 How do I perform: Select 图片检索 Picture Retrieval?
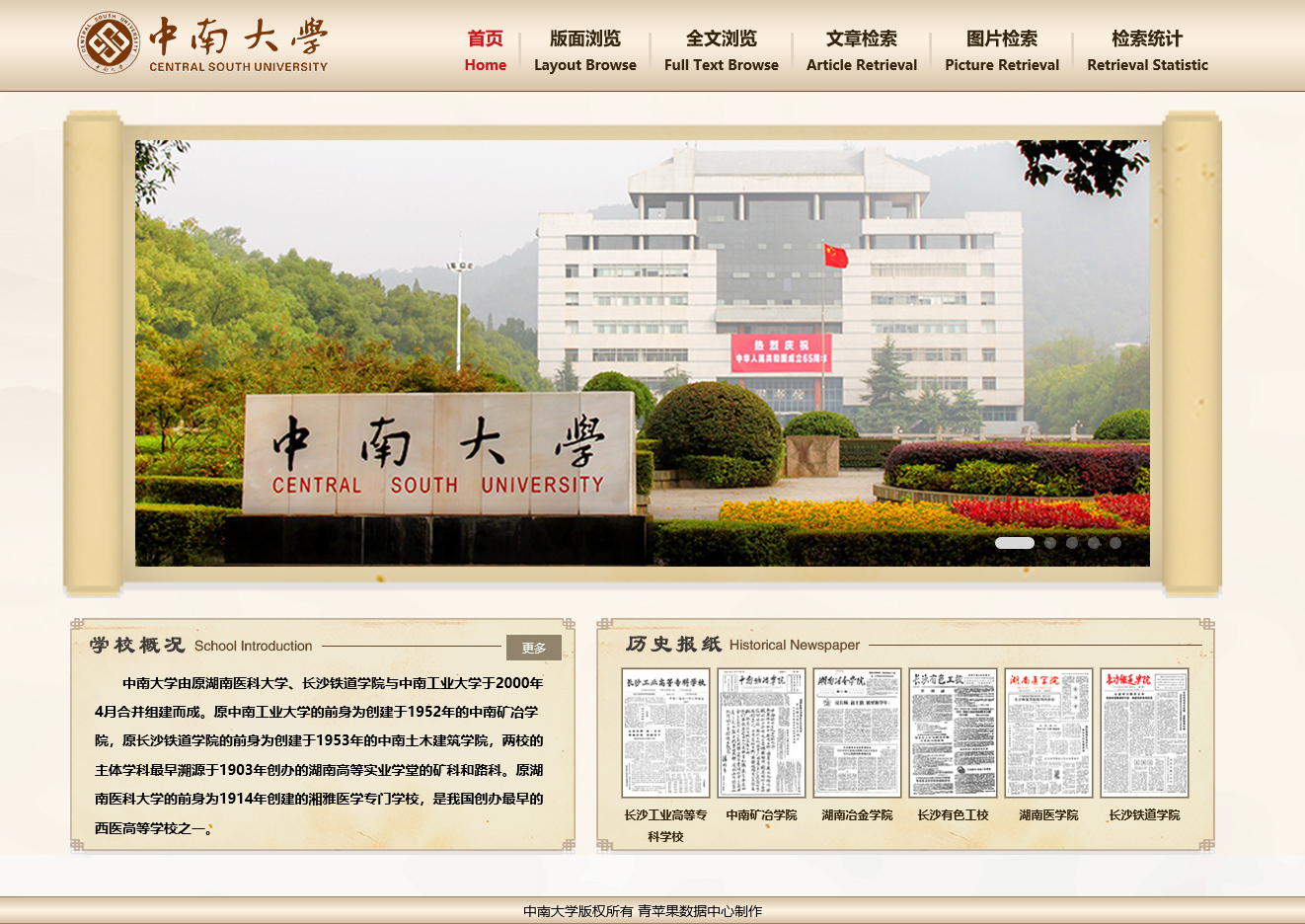[1002, 51]
